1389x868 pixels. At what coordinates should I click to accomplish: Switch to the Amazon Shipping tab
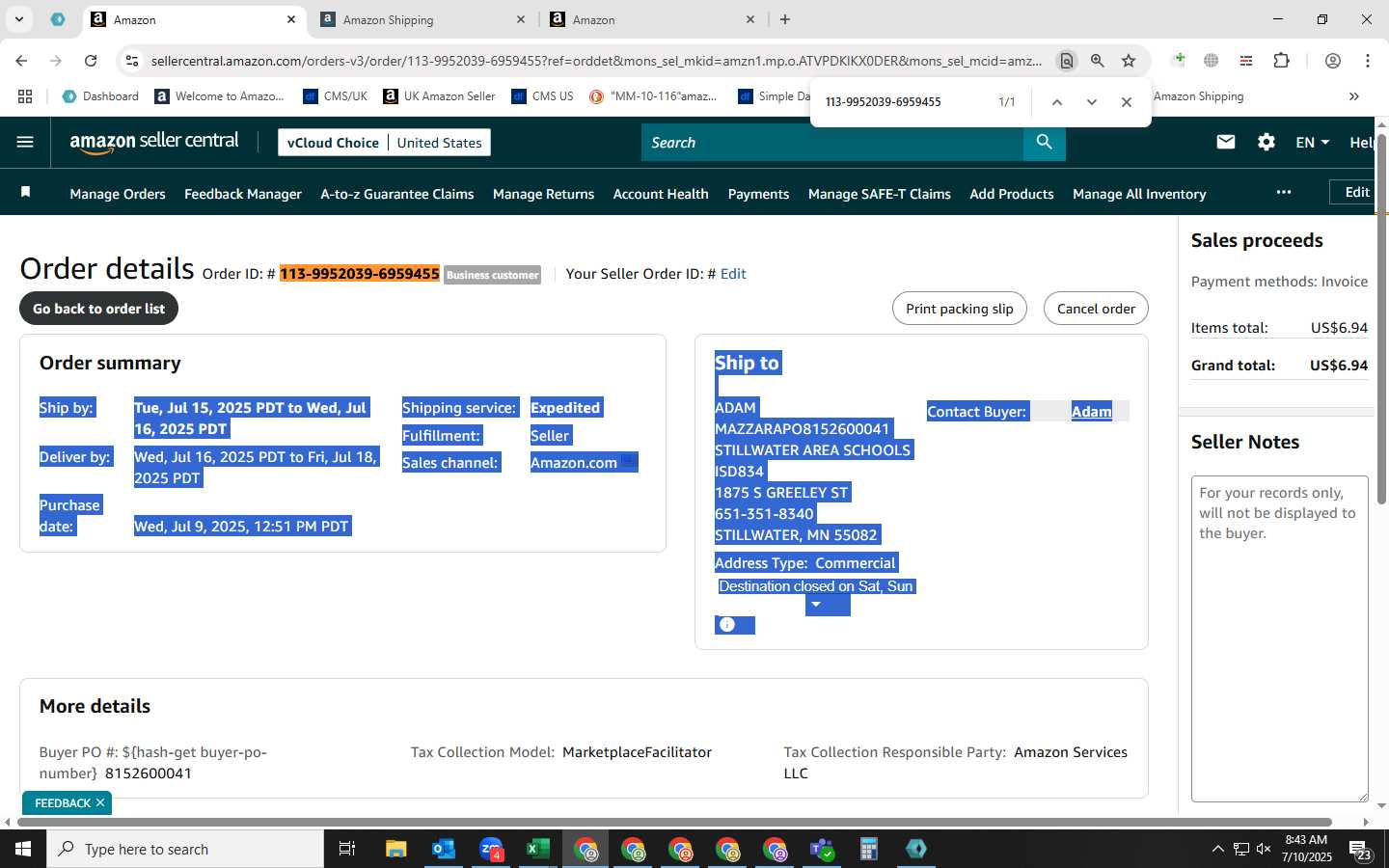point(422,19)
